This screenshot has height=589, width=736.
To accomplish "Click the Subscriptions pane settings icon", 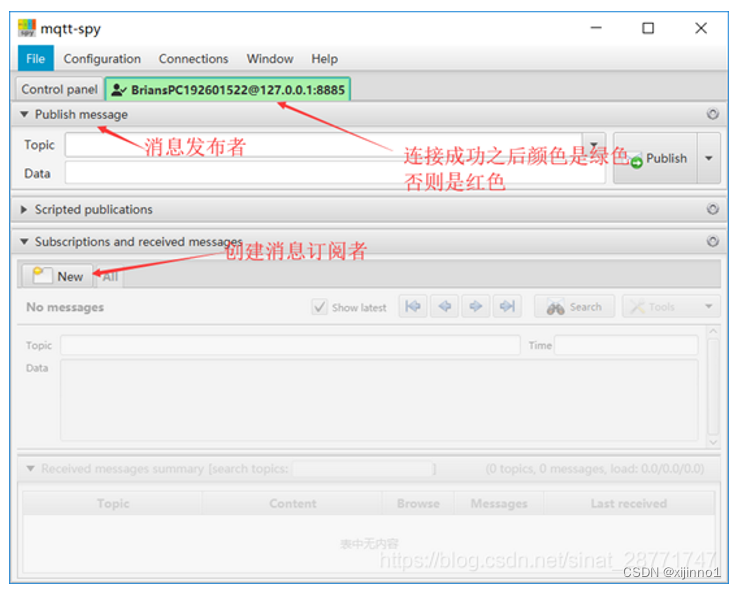I will (713, 241).
